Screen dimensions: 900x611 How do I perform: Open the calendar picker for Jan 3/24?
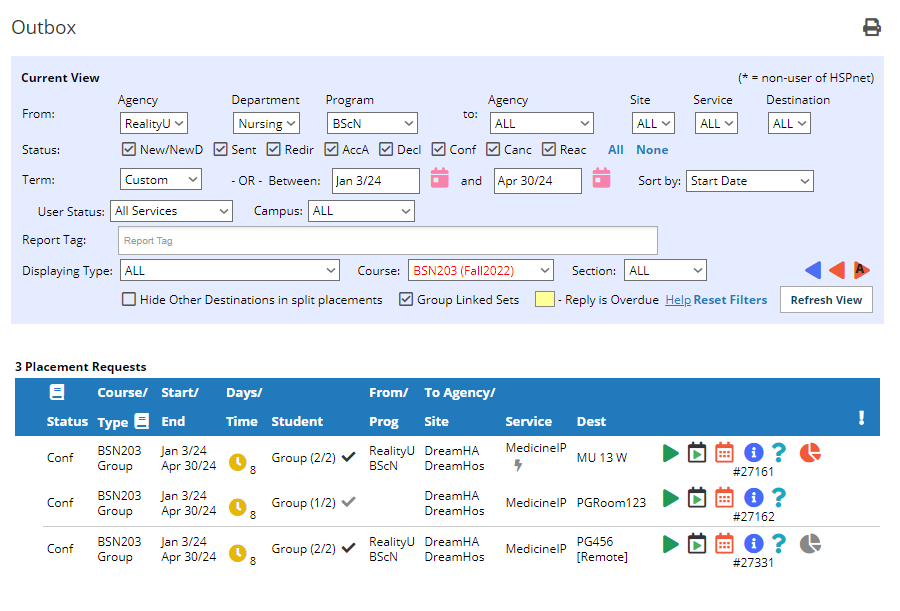440,178
